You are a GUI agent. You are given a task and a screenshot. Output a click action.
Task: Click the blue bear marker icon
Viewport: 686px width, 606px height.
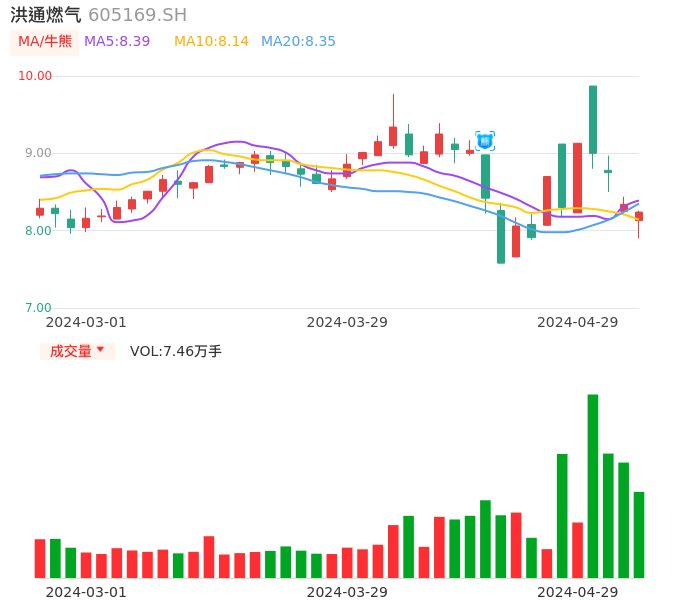click(485, 141)
